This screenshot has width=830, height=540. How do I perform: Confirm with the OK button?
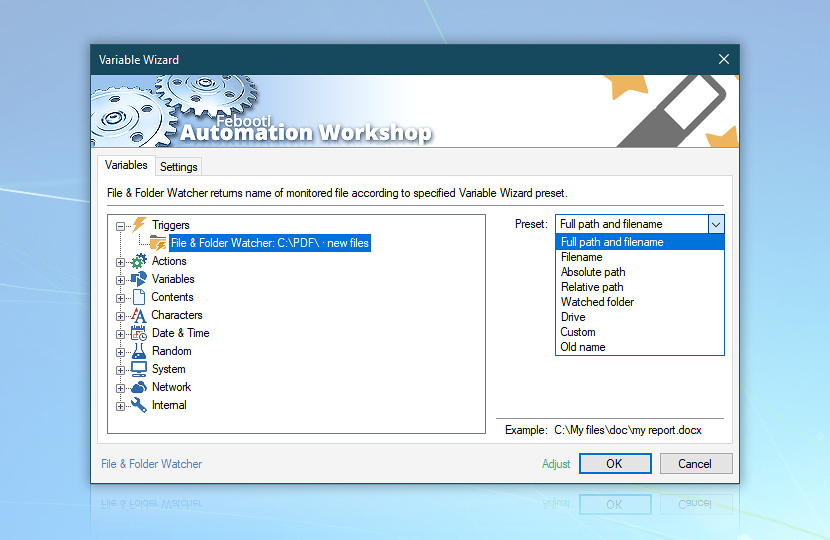[x=615, y=464]
